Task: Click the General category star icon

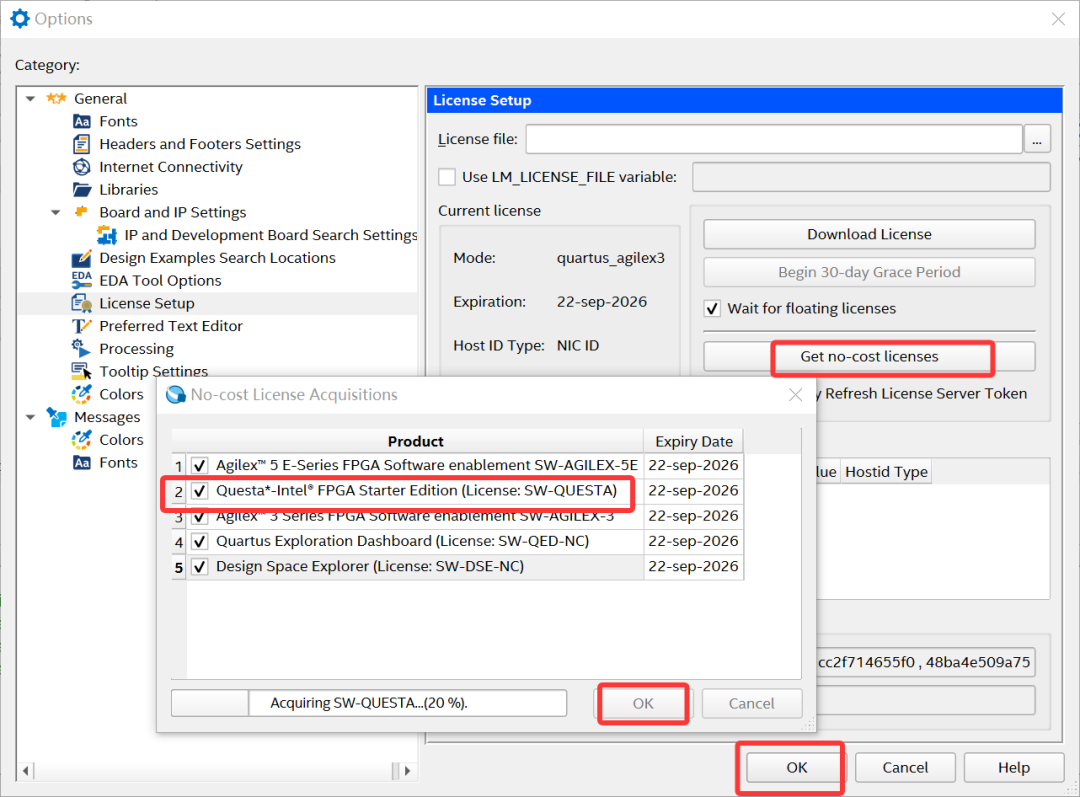Action: point(56,99)
